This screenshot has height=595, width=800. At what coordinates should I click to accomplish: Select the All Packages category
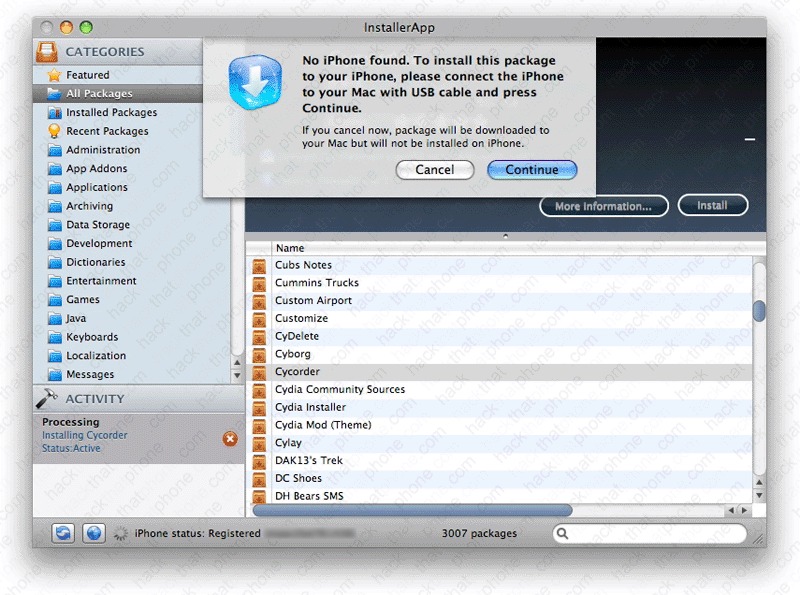click(98, 94)
